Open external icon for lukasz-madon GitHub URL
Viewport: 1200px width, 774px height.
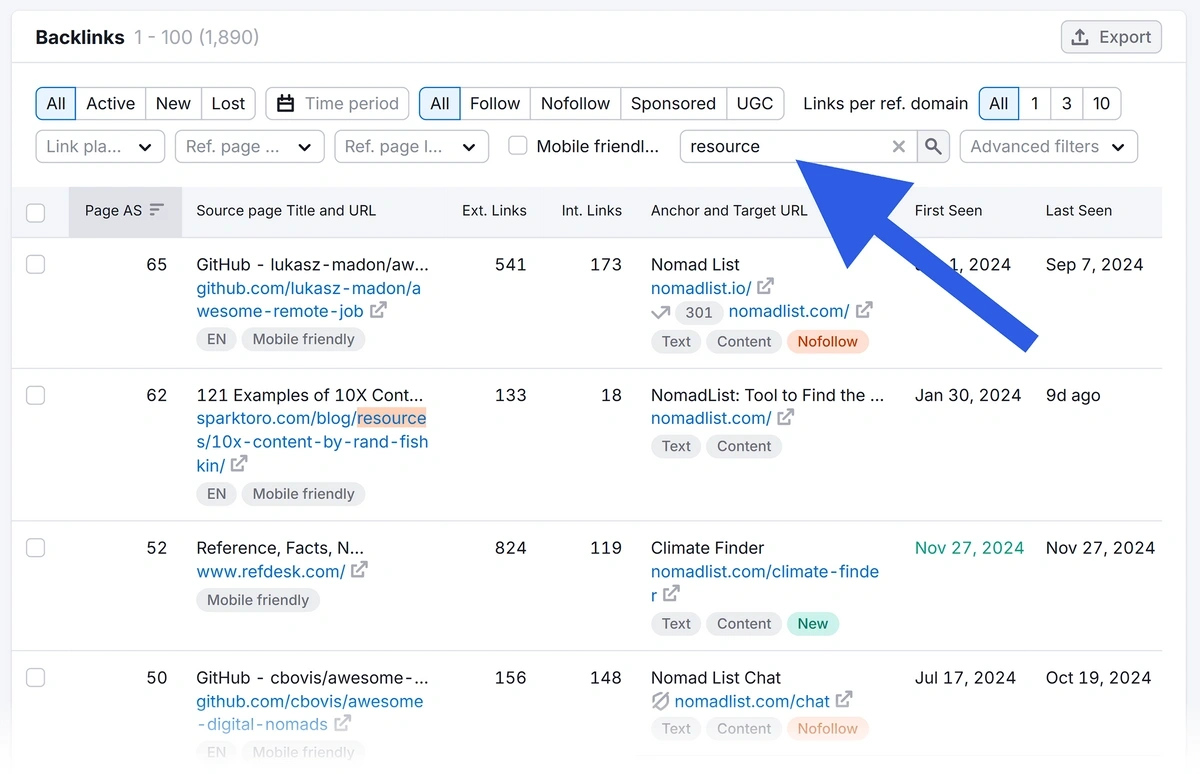click(x=378, y=311)
